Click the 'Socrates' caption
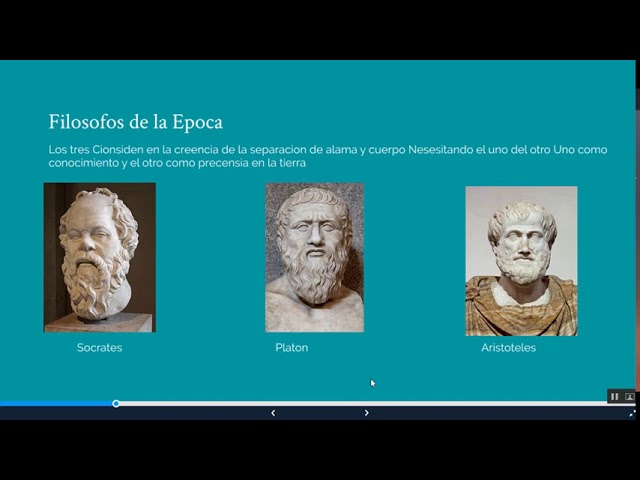640x480 pixels. tap(100, 348)
